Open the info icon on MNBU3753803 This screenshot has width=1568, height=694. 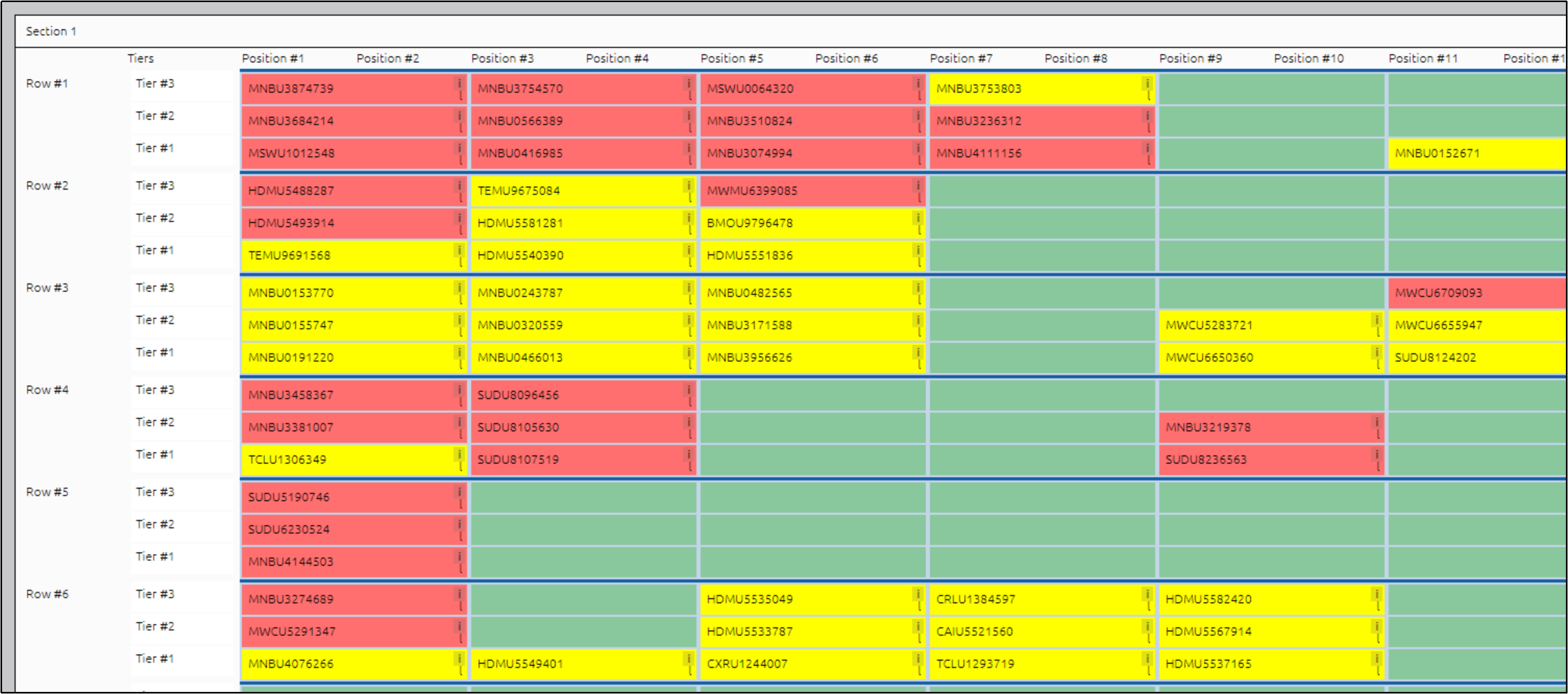[1147, 83]
